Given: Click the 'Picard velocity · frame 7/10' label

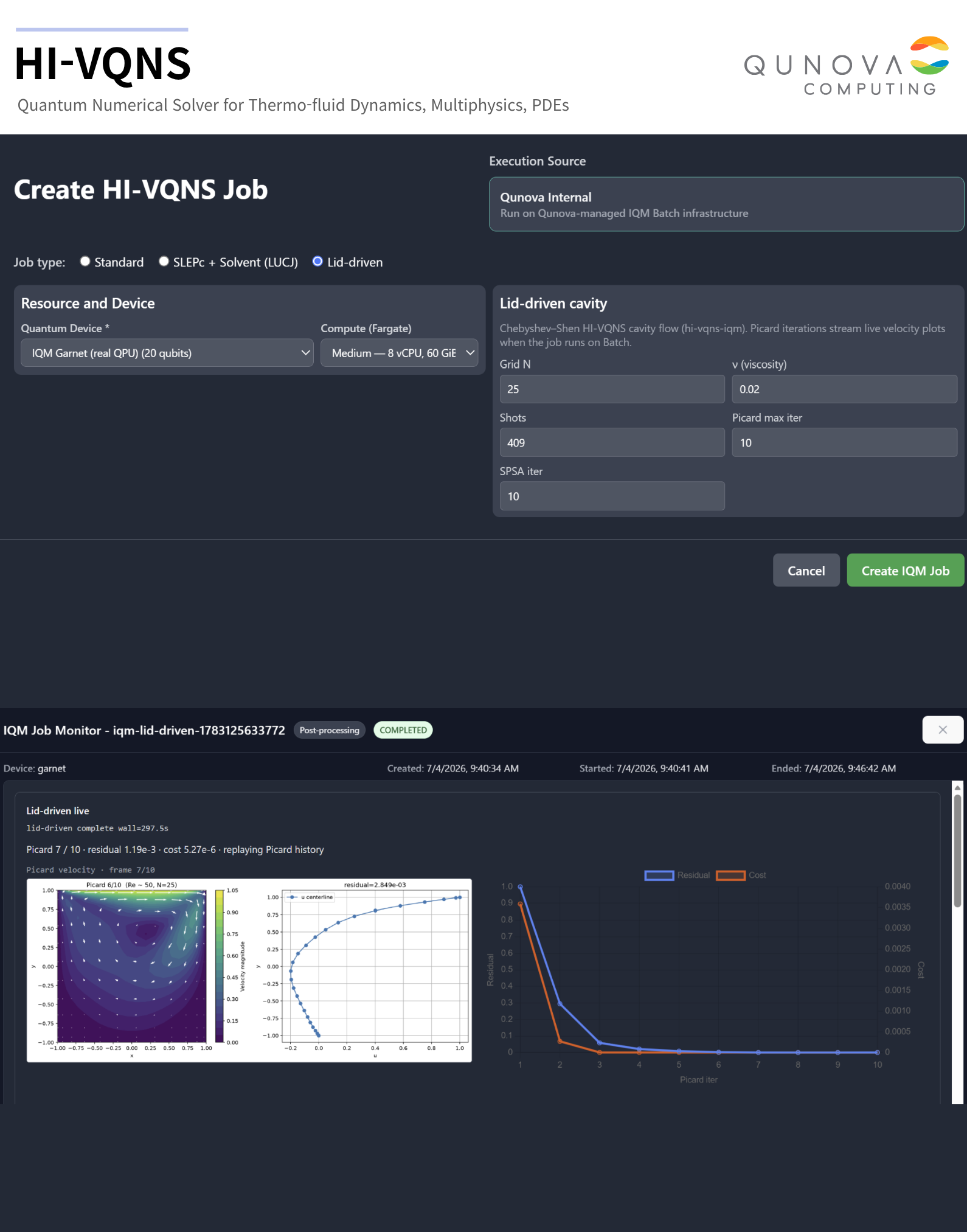Looking at the screenshot, I should coord(91,870).
